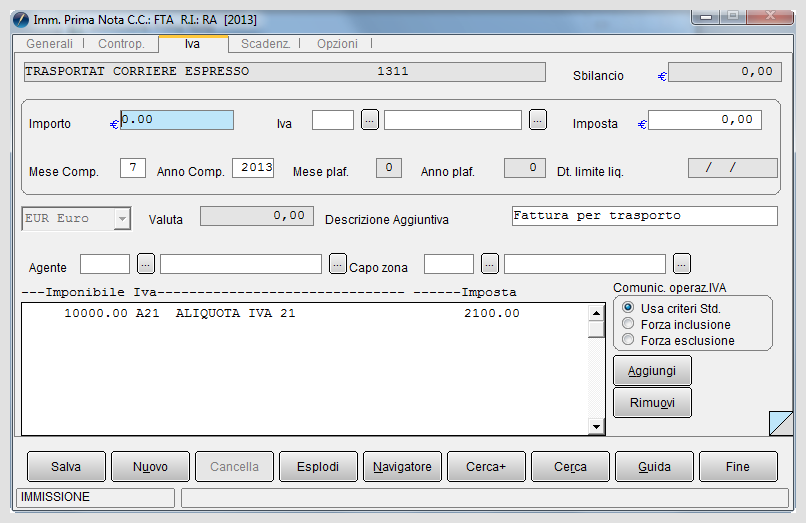Select the Forza inclusione radio option

click(x=628, y=323)
